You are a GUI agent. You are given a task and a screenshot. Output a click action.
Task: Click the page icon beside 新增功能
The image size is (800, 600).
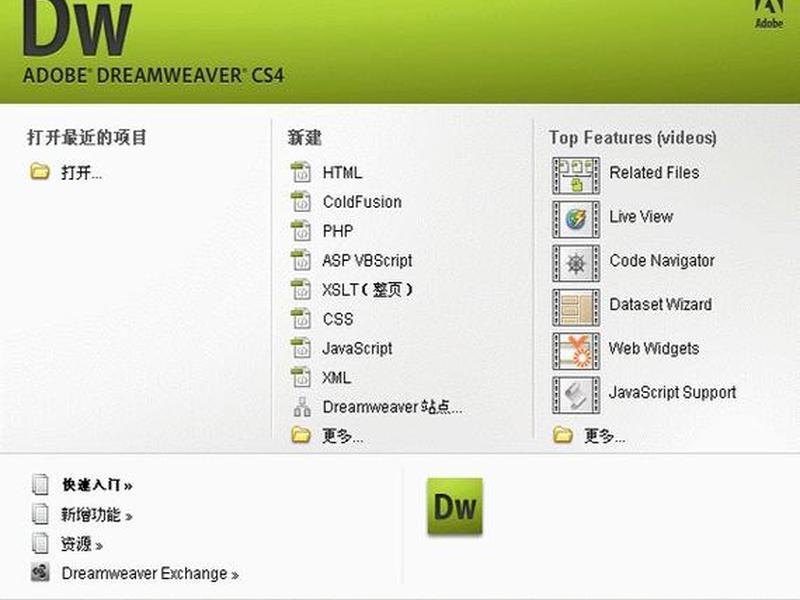pyautogui.click(x=40, y=514)
